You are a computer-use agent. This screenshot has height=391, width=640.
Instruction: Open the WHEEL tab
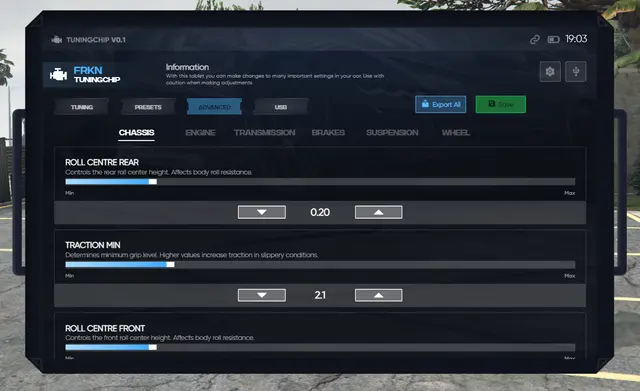click(x=456, y=133)
